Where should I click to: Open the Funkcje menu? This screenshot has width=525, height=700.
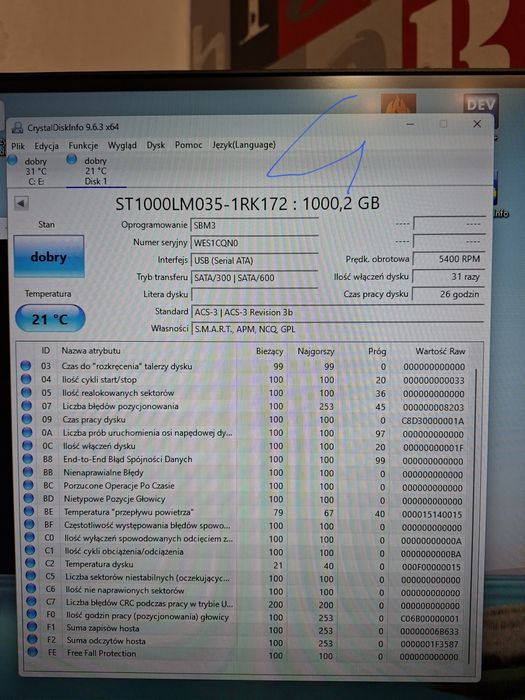click(x=83, y=146)
